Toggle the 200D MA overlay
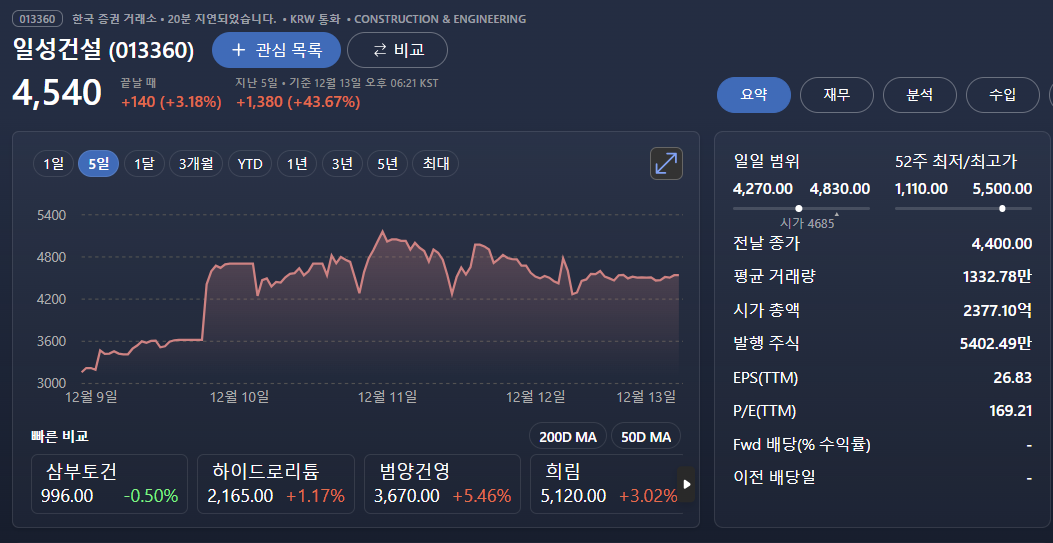1053x543 pixels. [567, 437]
